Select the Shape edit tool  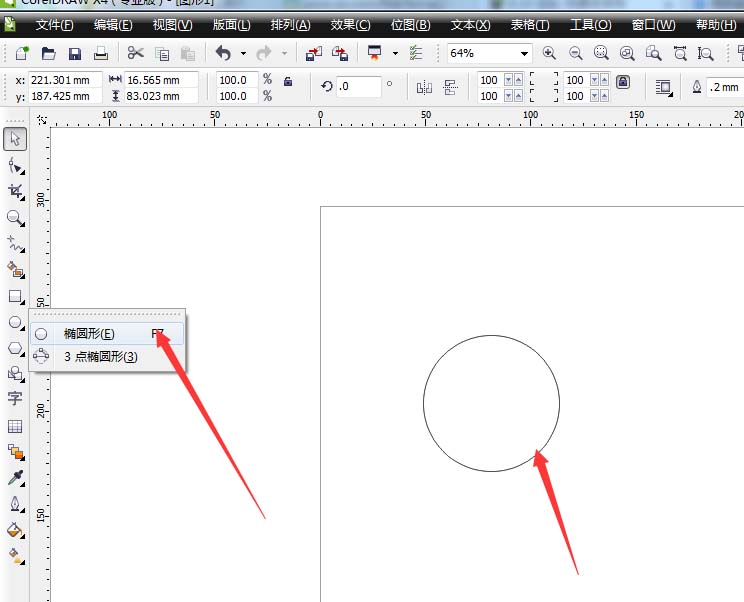click(x=15, y=167)
